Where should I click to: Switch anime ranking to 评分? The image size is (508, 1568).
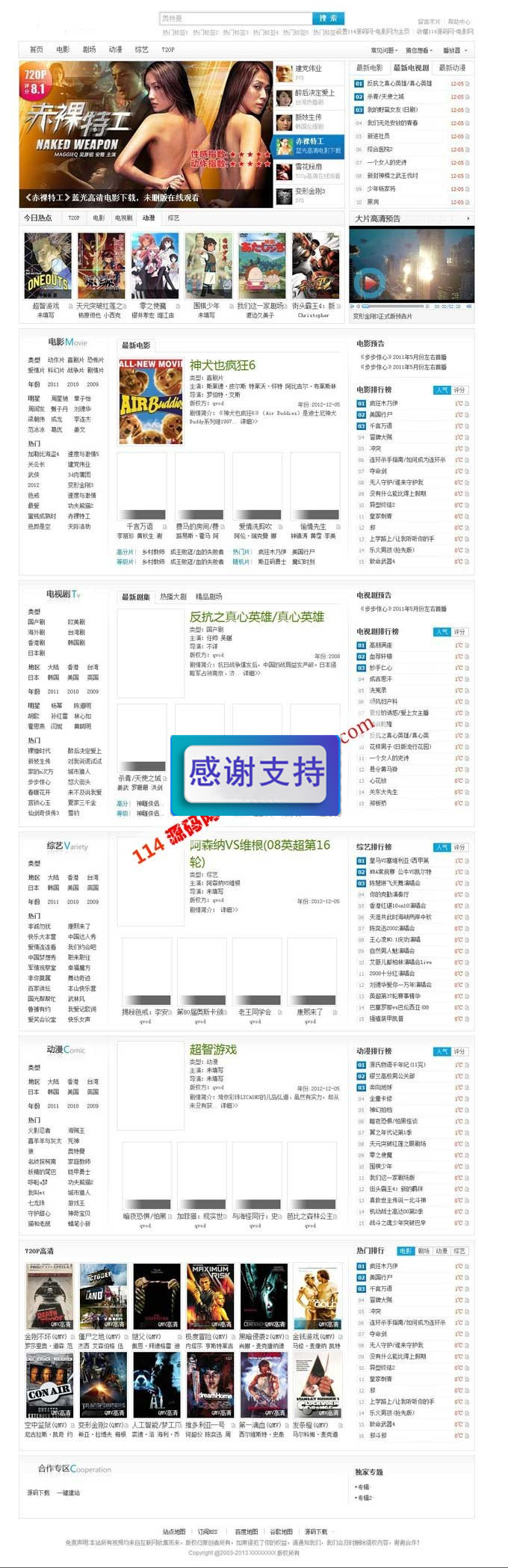click(x=459, y=1051)
